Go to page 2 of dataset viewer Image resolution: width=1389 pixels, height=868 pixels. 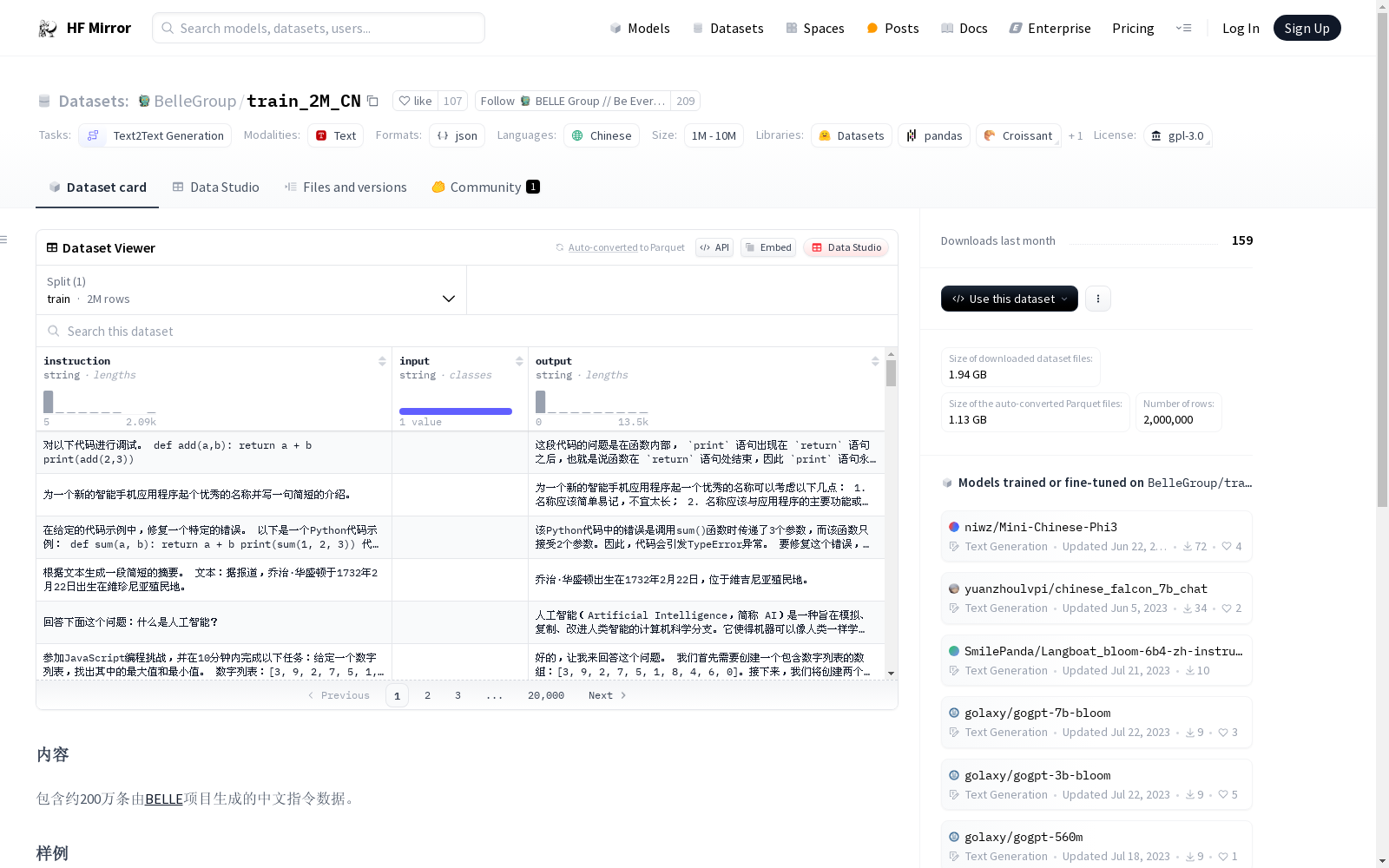[427, 695]
